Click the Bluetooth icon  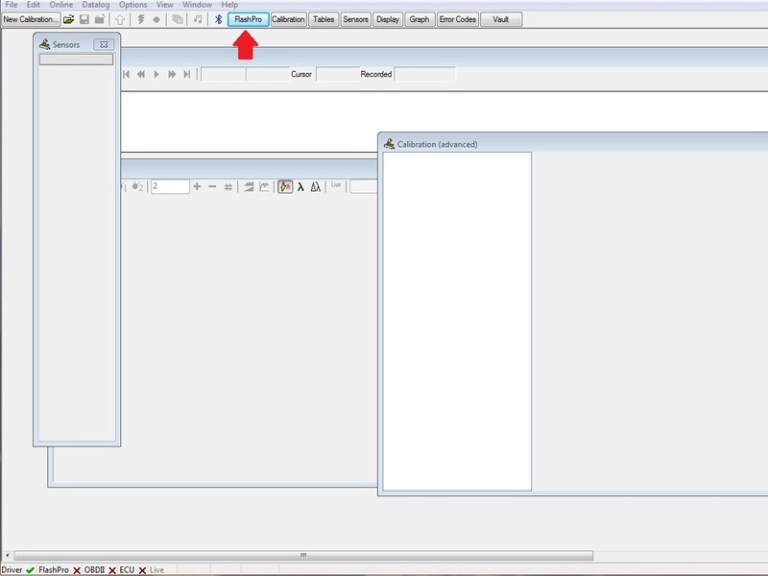tap(218, 20)
